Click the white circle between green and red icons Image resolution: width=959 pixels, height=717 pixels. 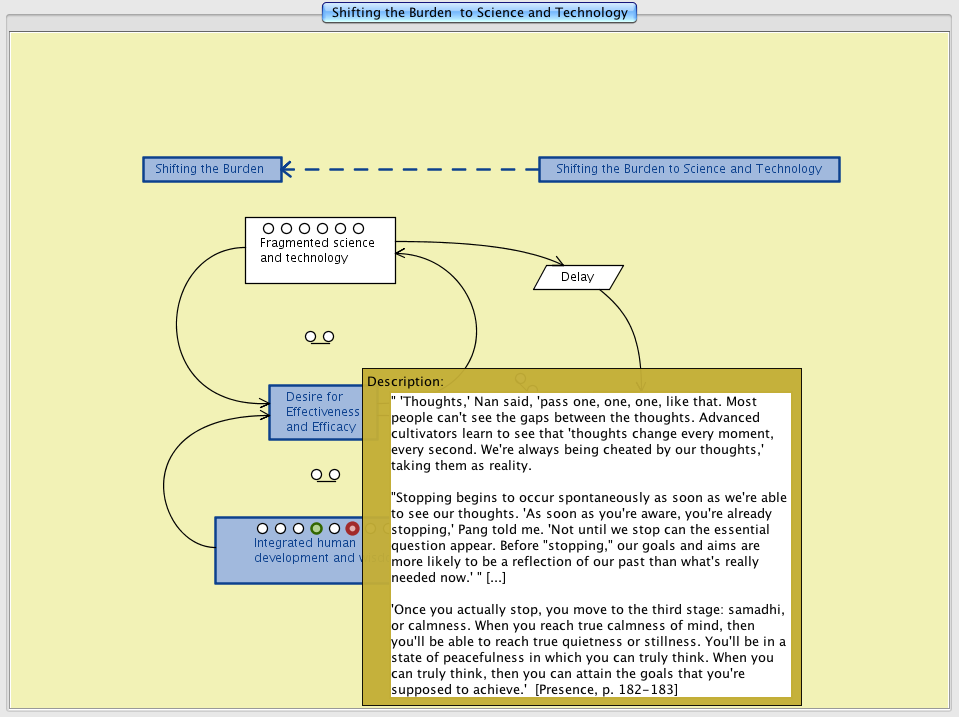[334, 528]
